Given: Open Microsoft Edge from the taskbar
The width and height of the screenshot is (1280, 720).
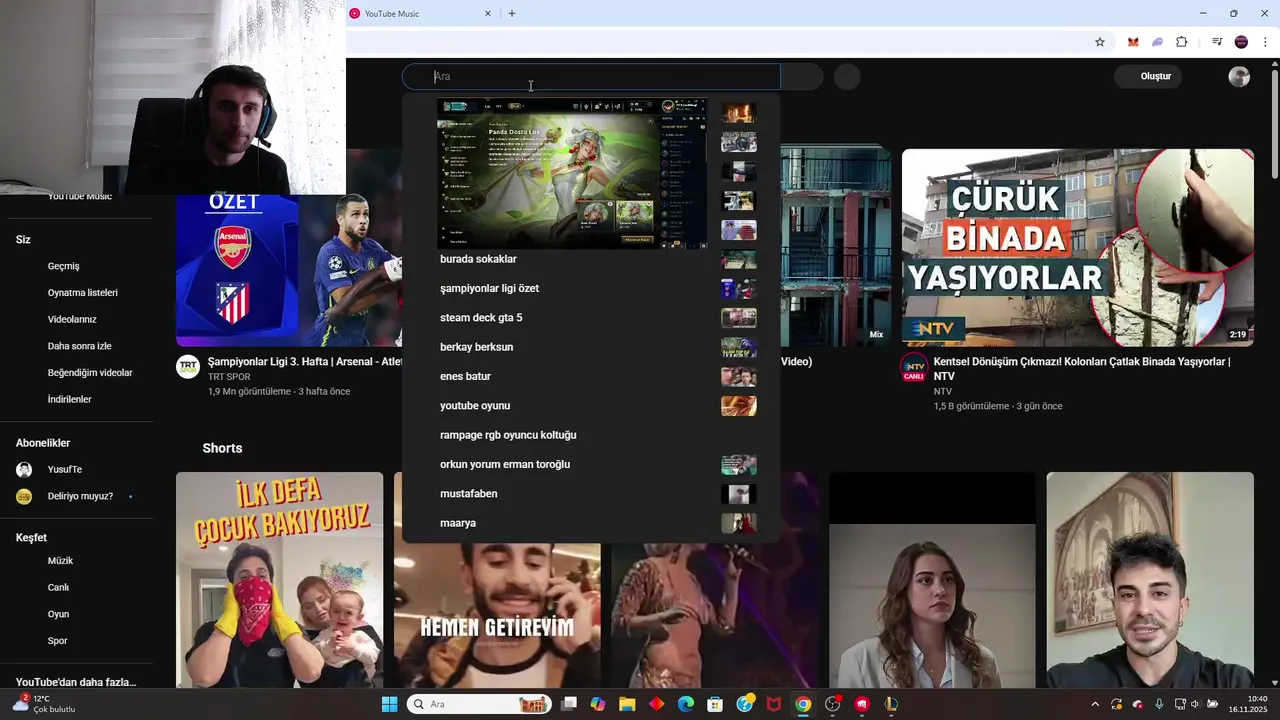Looking at the screenshot, I should coord(686,704).
